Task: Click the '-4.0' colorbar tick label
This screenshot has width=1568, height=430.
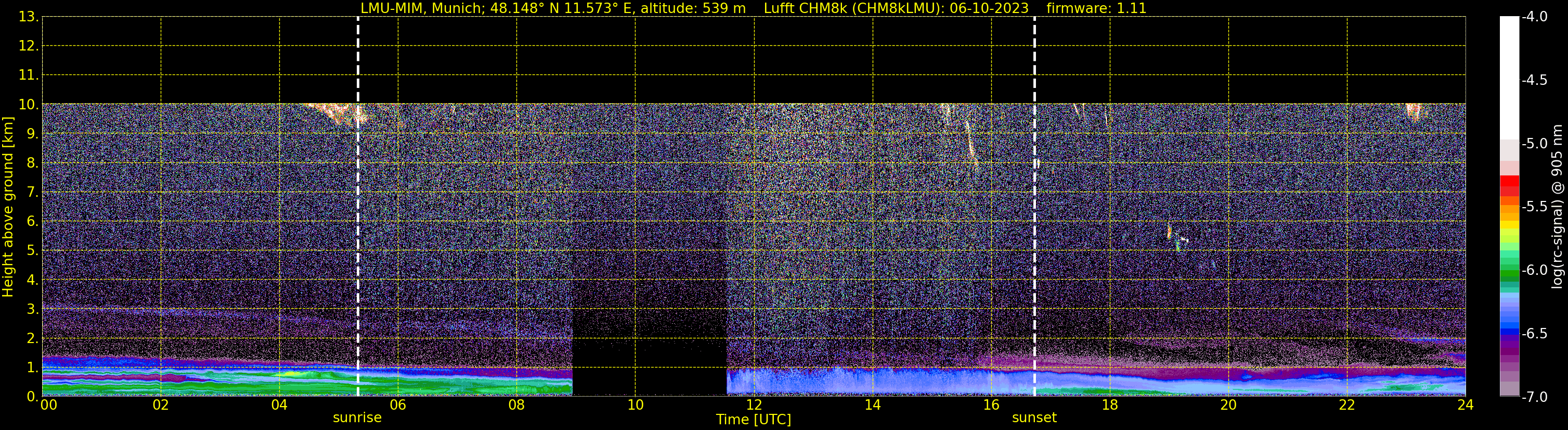Action: pos(1534,17)
